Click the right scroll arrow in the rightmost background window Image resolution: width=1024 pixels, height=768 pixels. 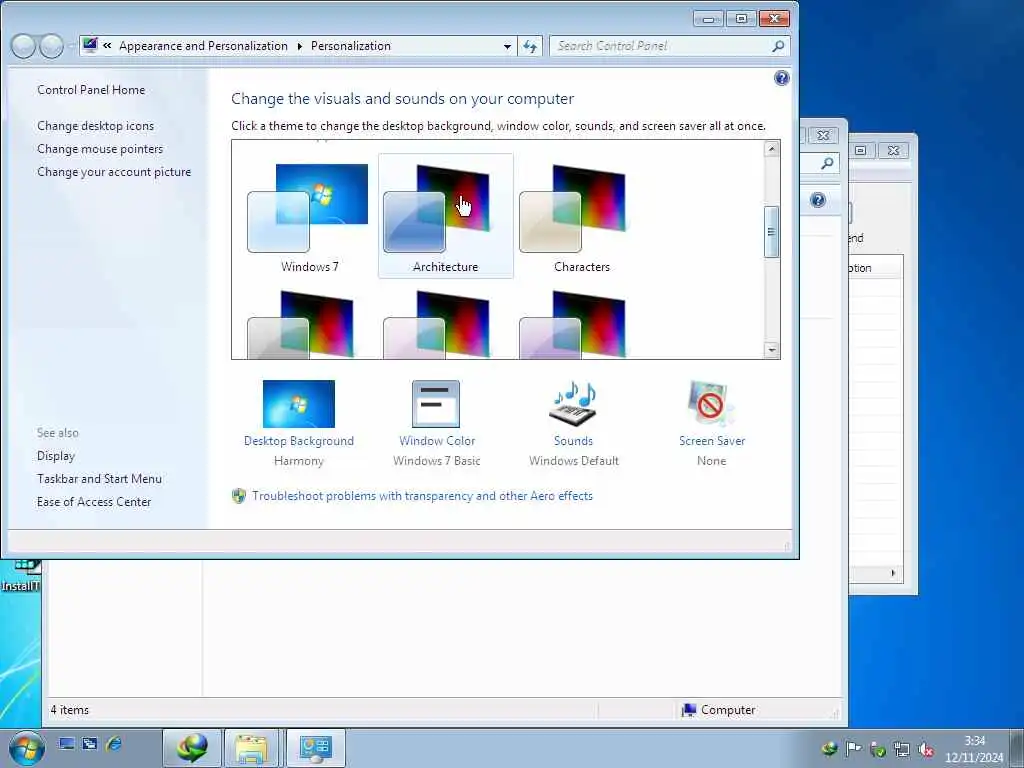click(x=893, y=573)
